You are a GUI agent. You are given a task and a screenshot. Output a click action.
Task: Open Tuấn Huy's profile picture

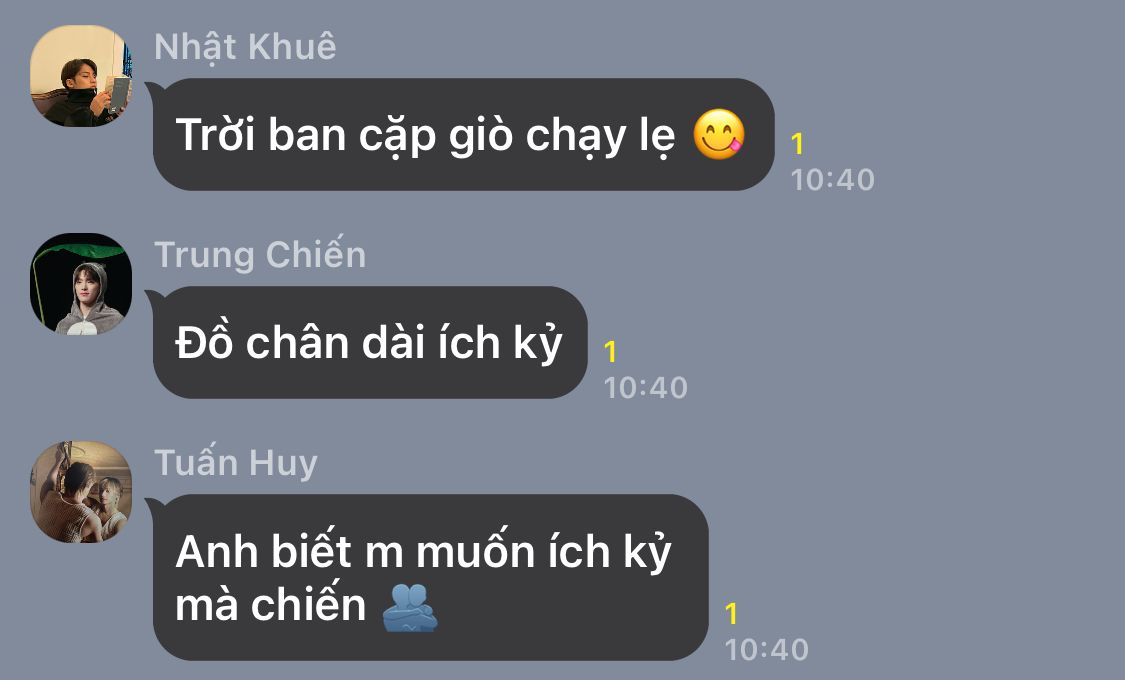[x=81, y=492]
